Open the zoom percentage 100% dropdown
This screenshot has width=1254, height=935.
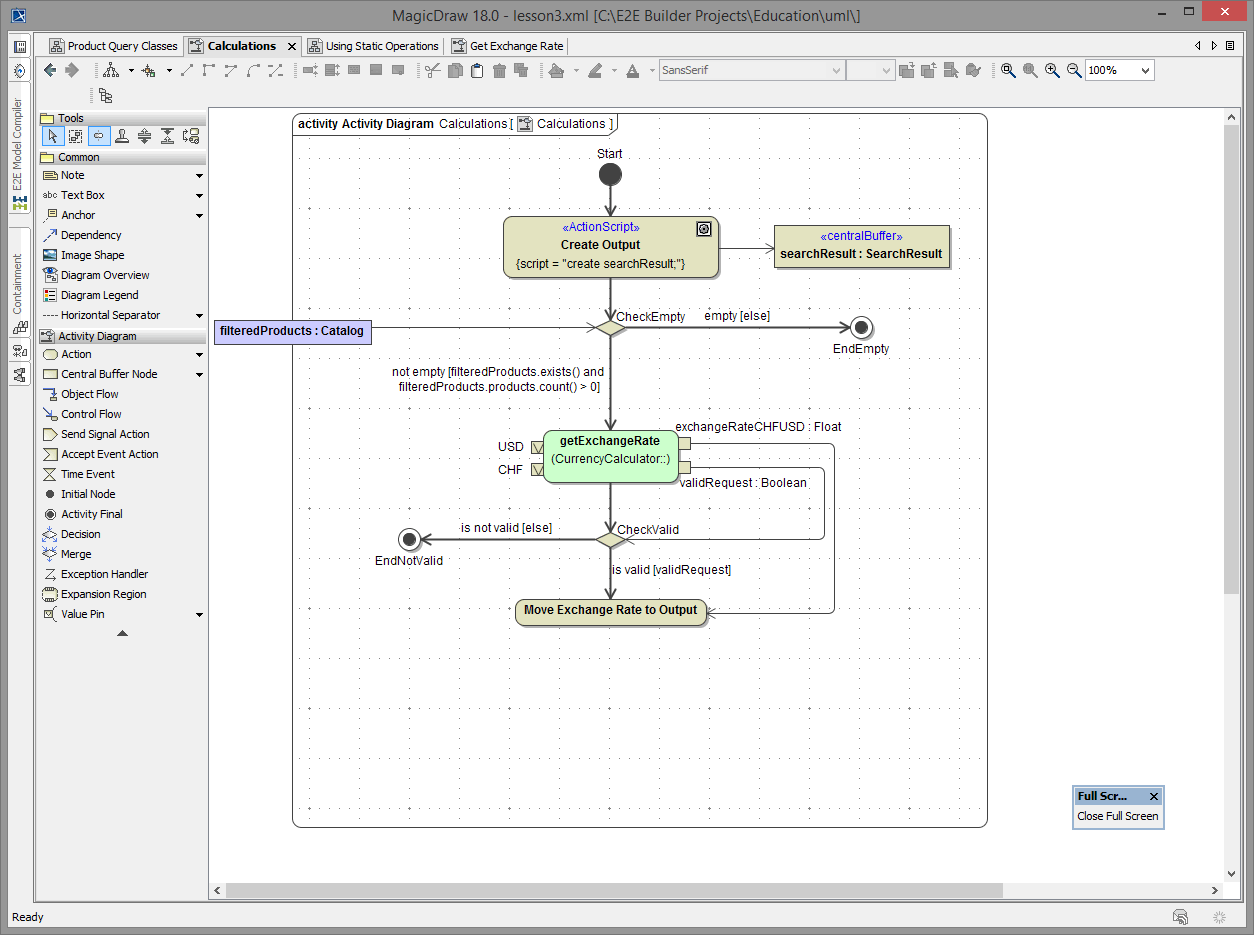click(1145, 70)
